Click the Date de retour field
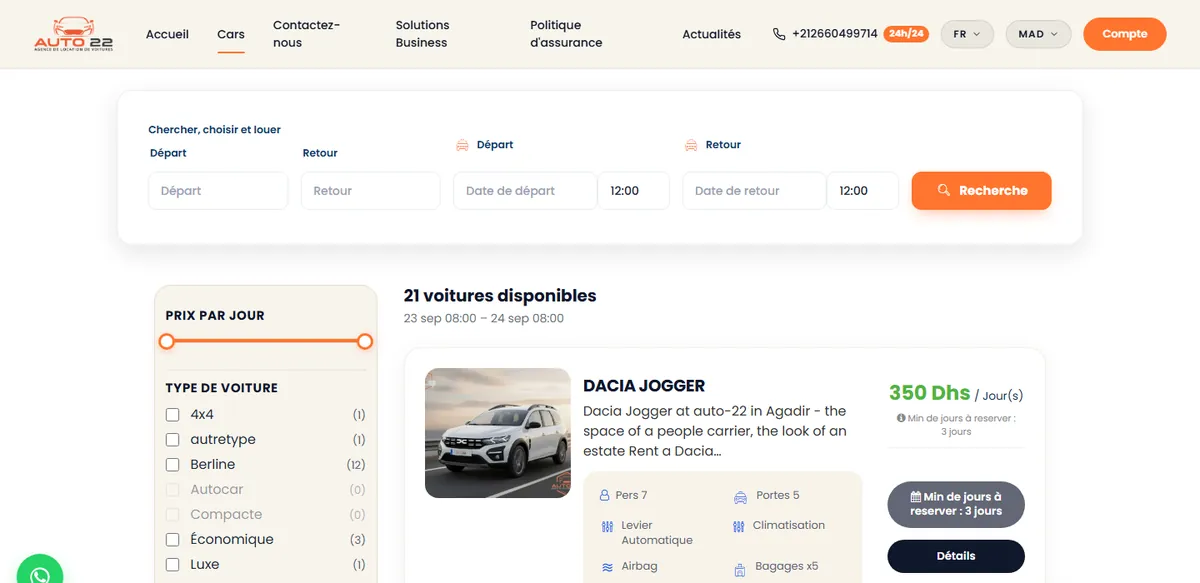This screenshot has width=1200, height=583. pos(754,191)
